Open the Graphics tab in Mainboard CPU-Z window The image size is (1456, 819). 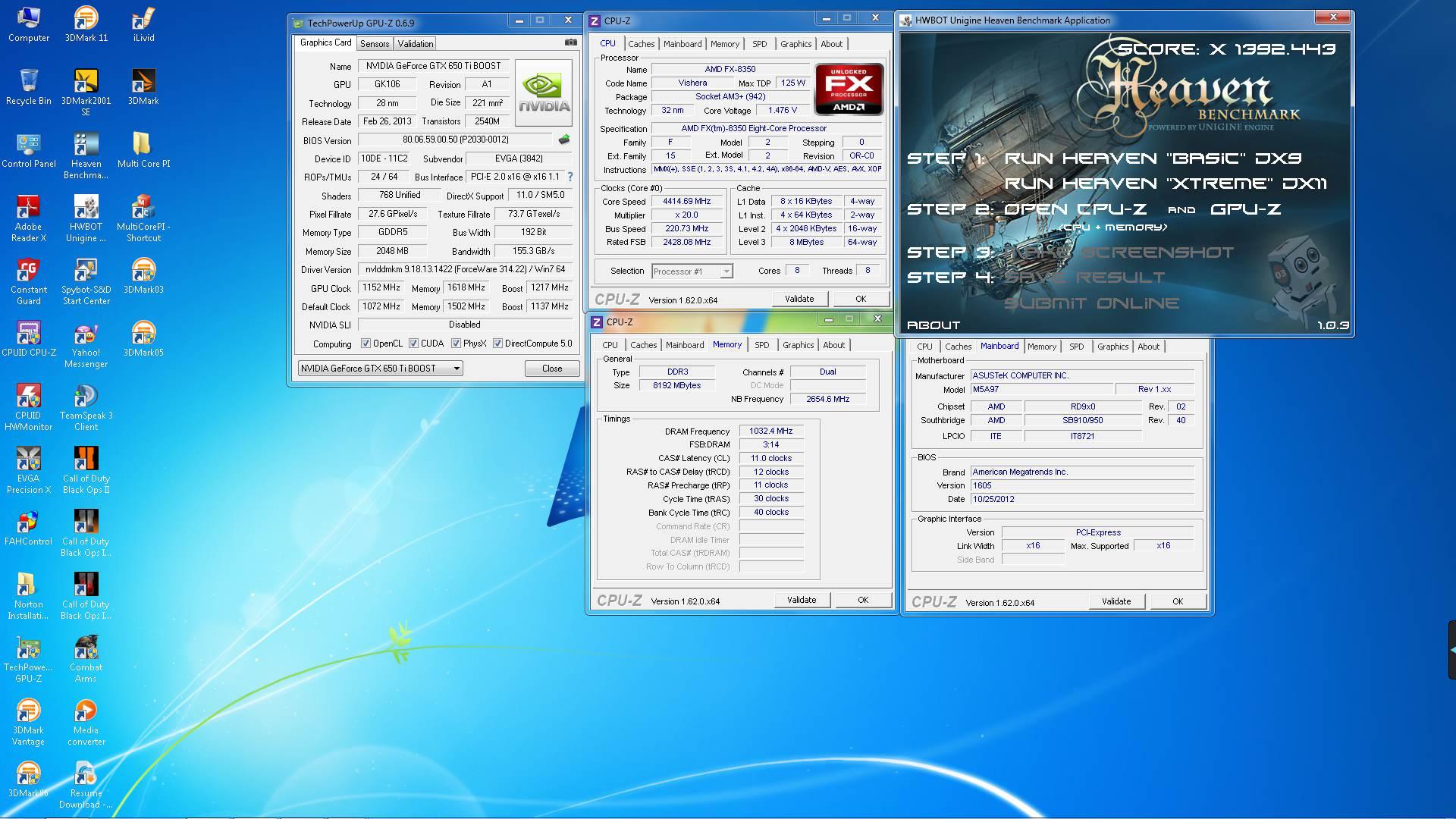[x=1112, y=347]
